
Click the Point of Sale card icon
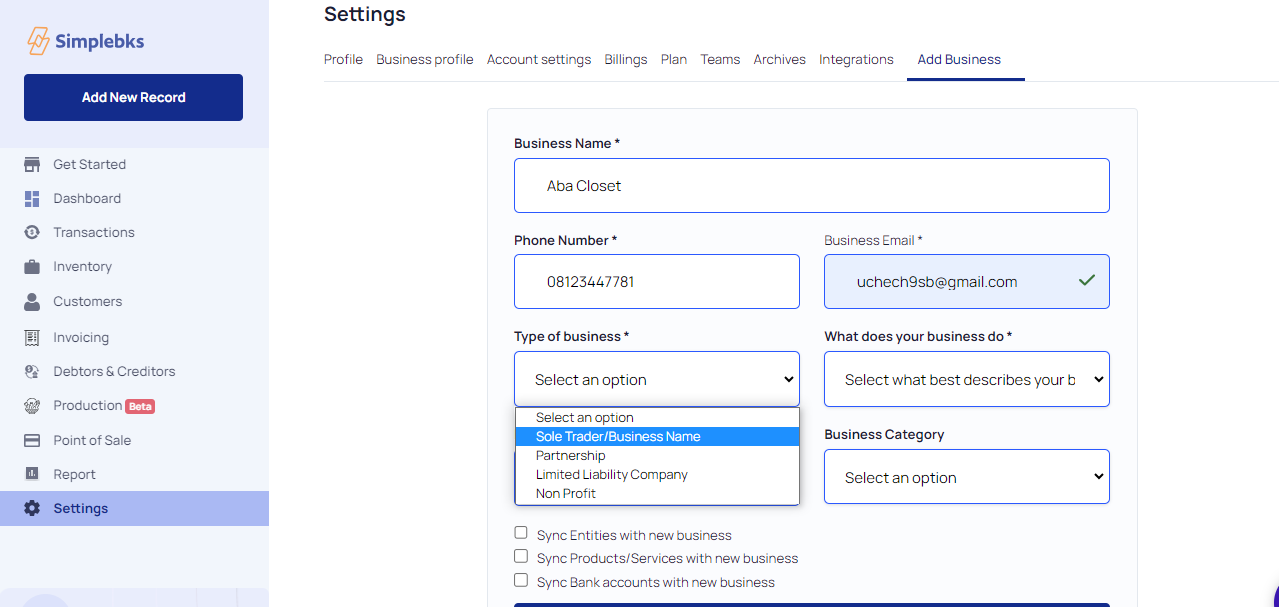[32, 441]
